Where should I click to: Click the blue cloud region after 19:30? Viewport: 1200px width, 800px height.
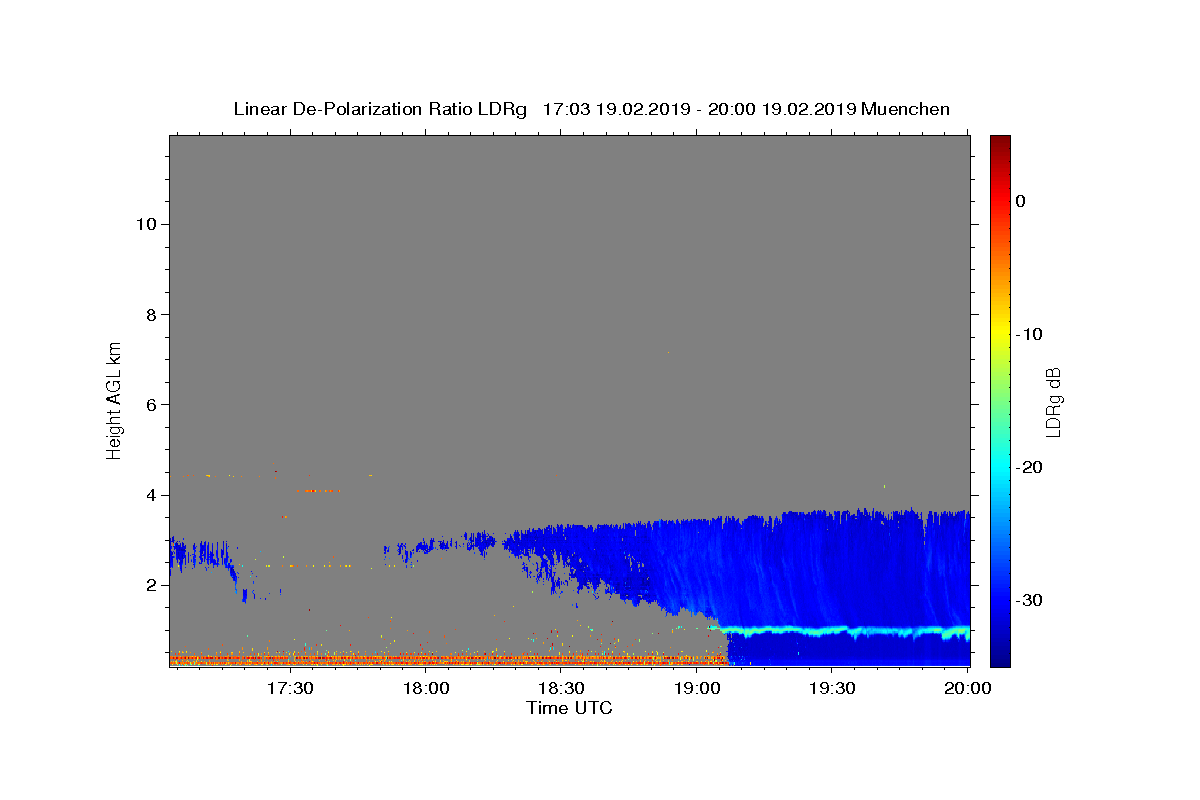(900, 570)
